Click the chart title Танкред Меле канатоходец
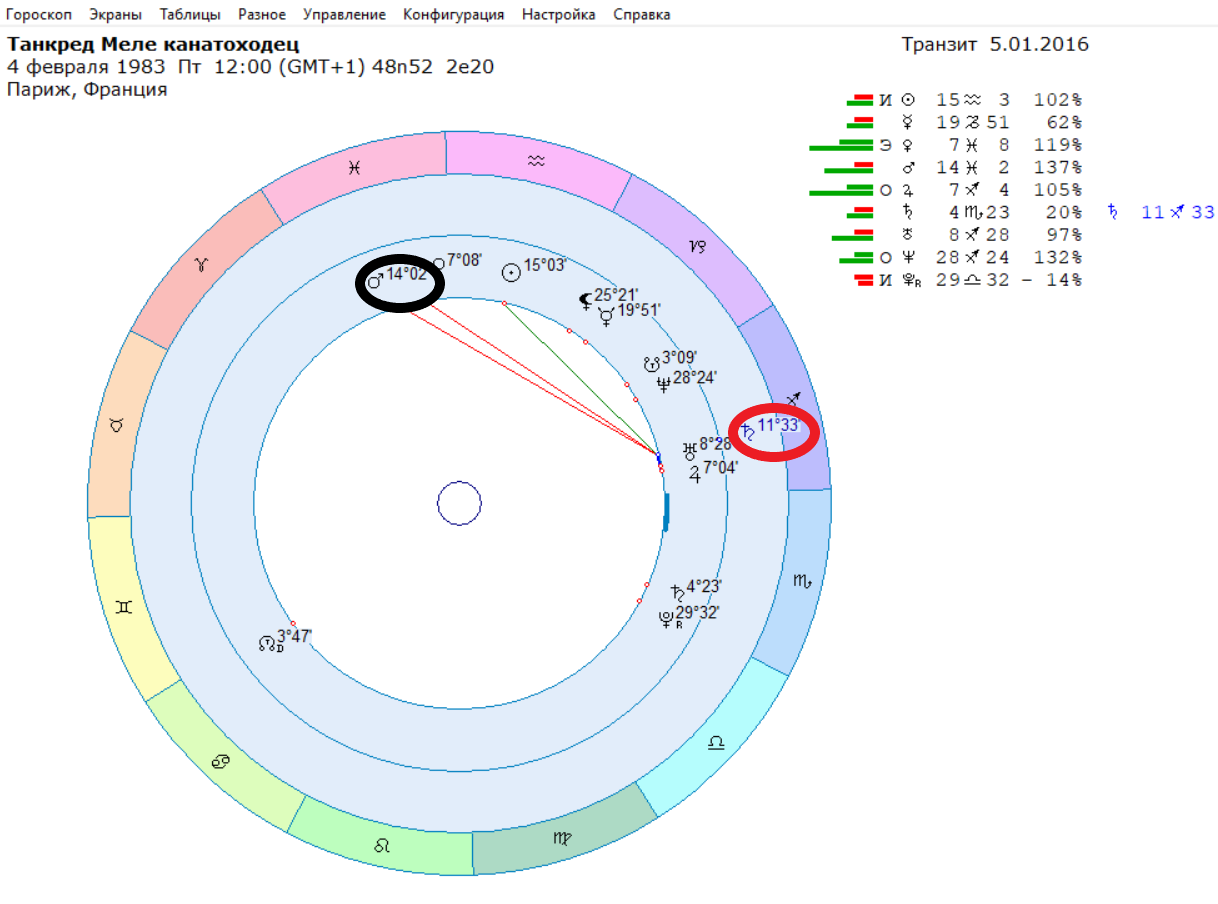Viewport: 1218px width, 904px height. pyautogui.click(x=153, y=45)
